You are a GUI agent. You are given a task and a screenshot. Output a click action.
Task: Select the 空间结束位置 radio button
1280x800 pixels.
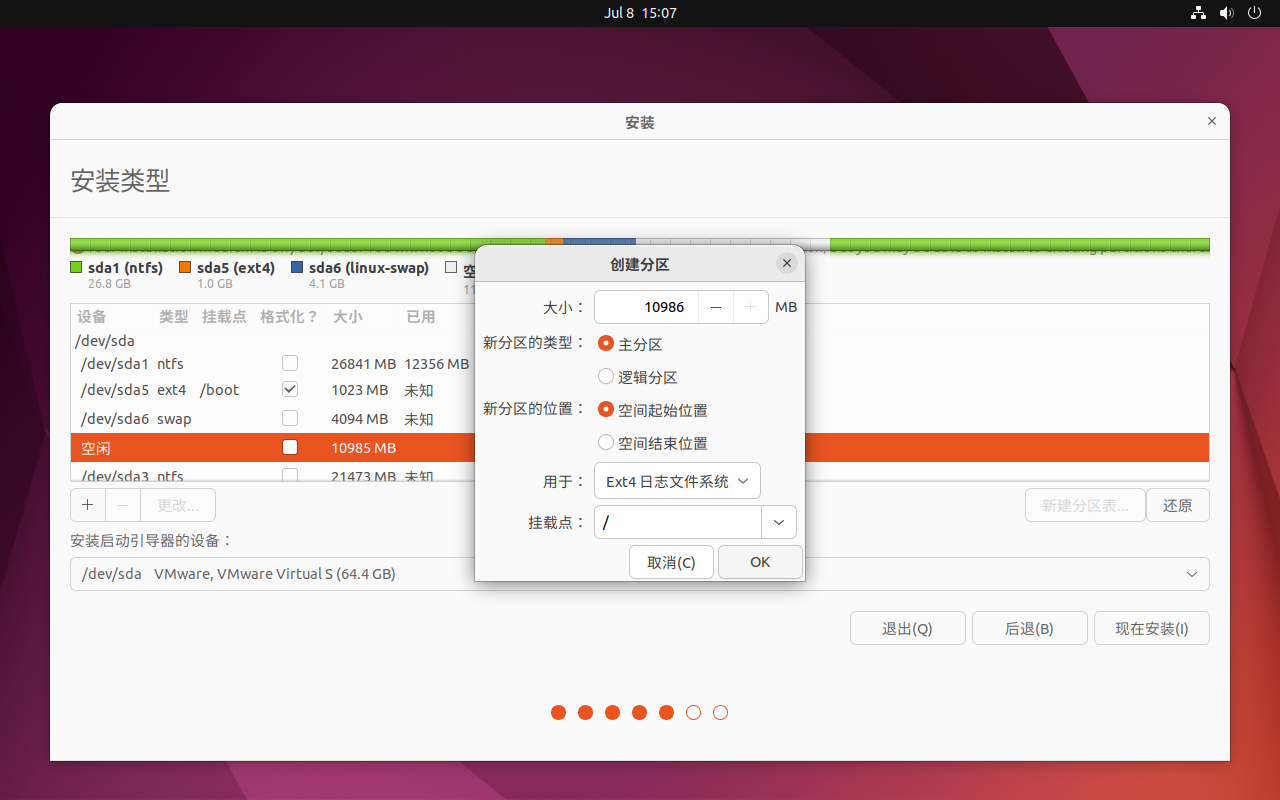point(606,443)
